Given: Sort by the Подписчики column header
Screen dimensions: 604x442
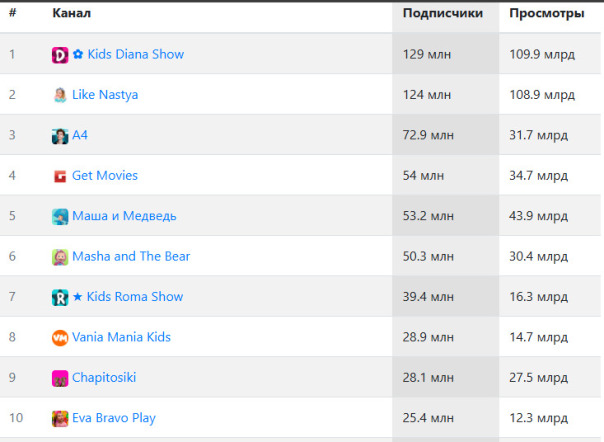Looking at the screenshot, I should [443, 13].
